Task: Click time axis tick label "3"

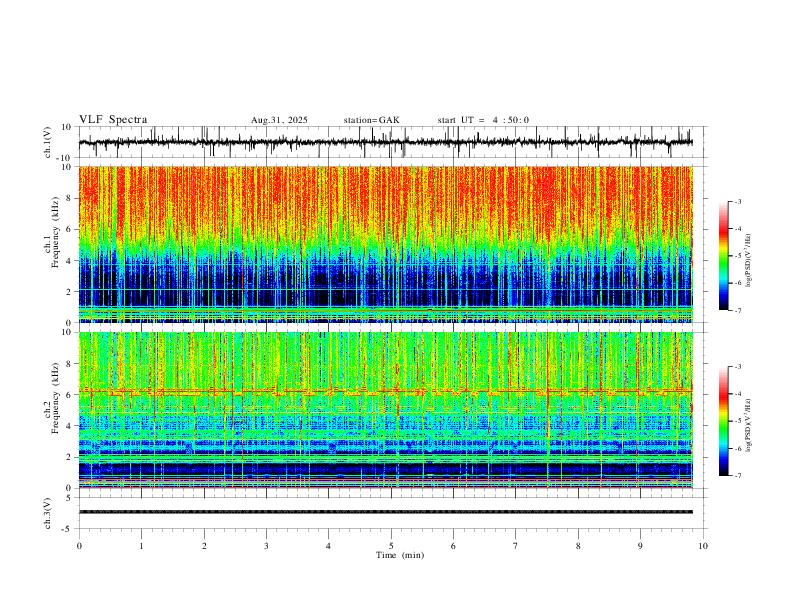Action: (x=266, y=546)
